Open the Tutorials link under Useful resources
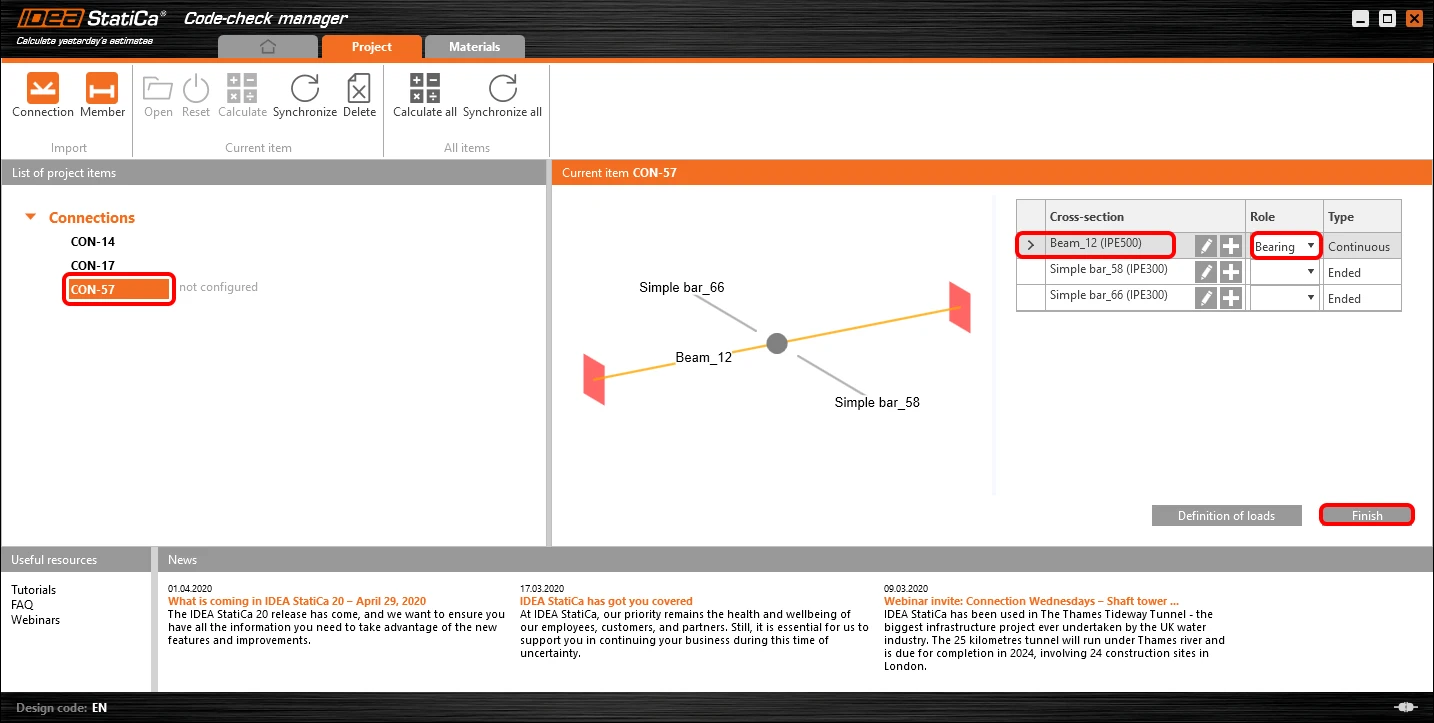 [34, 590]
